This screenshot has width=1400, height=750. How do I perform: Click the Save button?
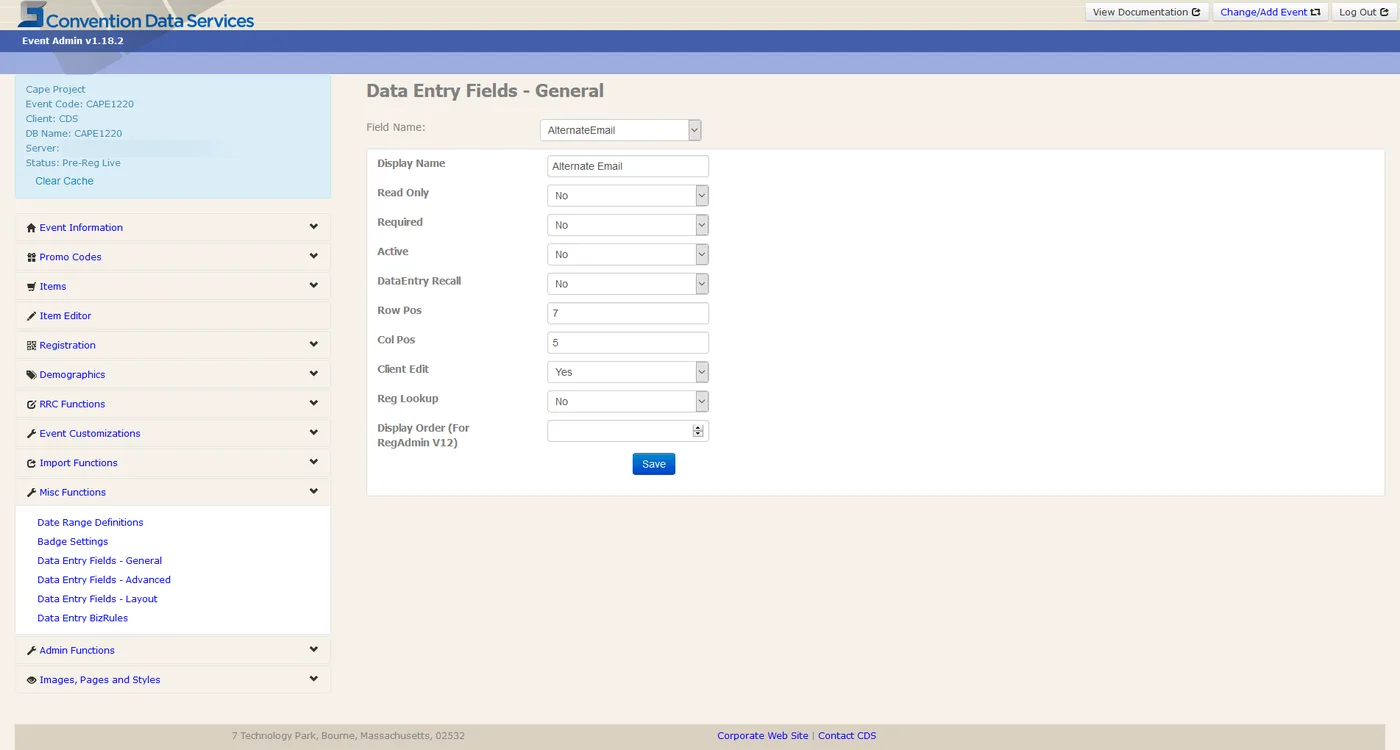(x=654, y=464)
